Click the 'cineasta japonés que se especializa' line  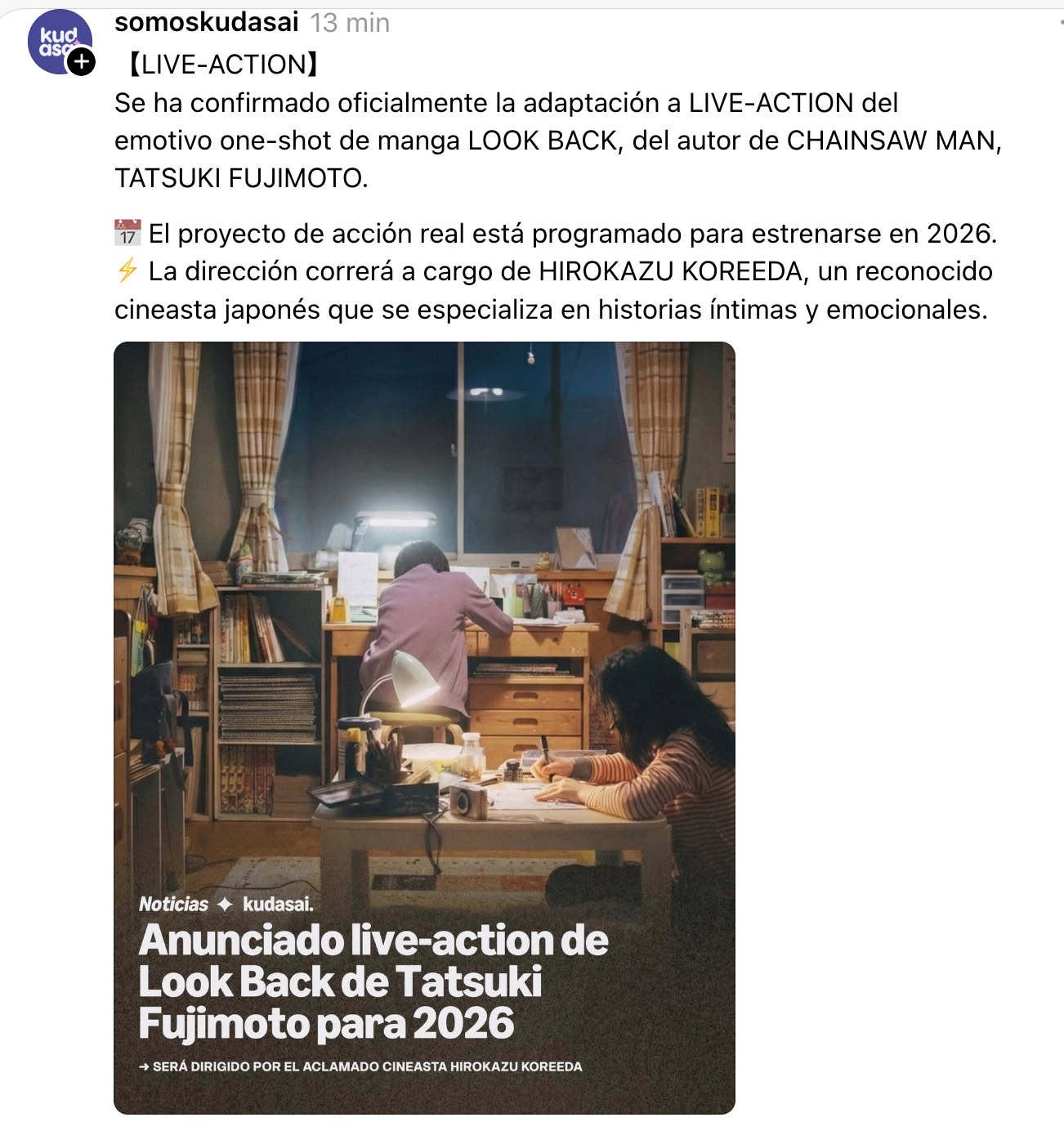tap(551, 310)
